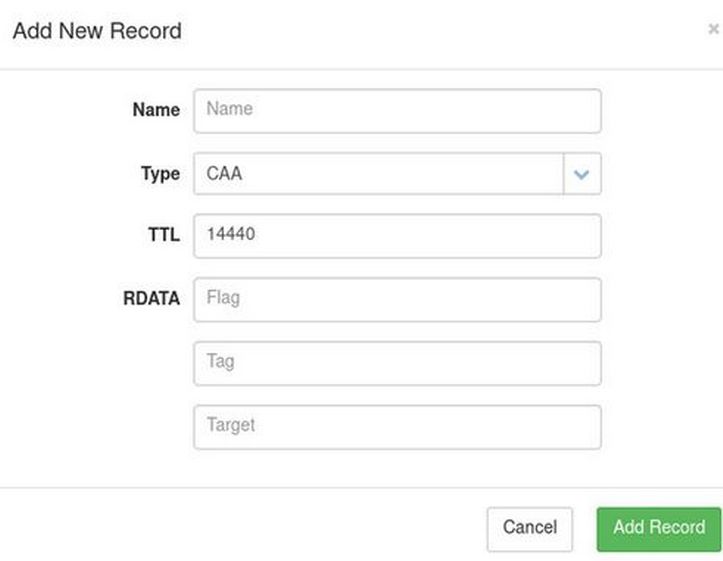Click into the Name input field
This screenshot has height=561, width=723.
pos(397,110)
